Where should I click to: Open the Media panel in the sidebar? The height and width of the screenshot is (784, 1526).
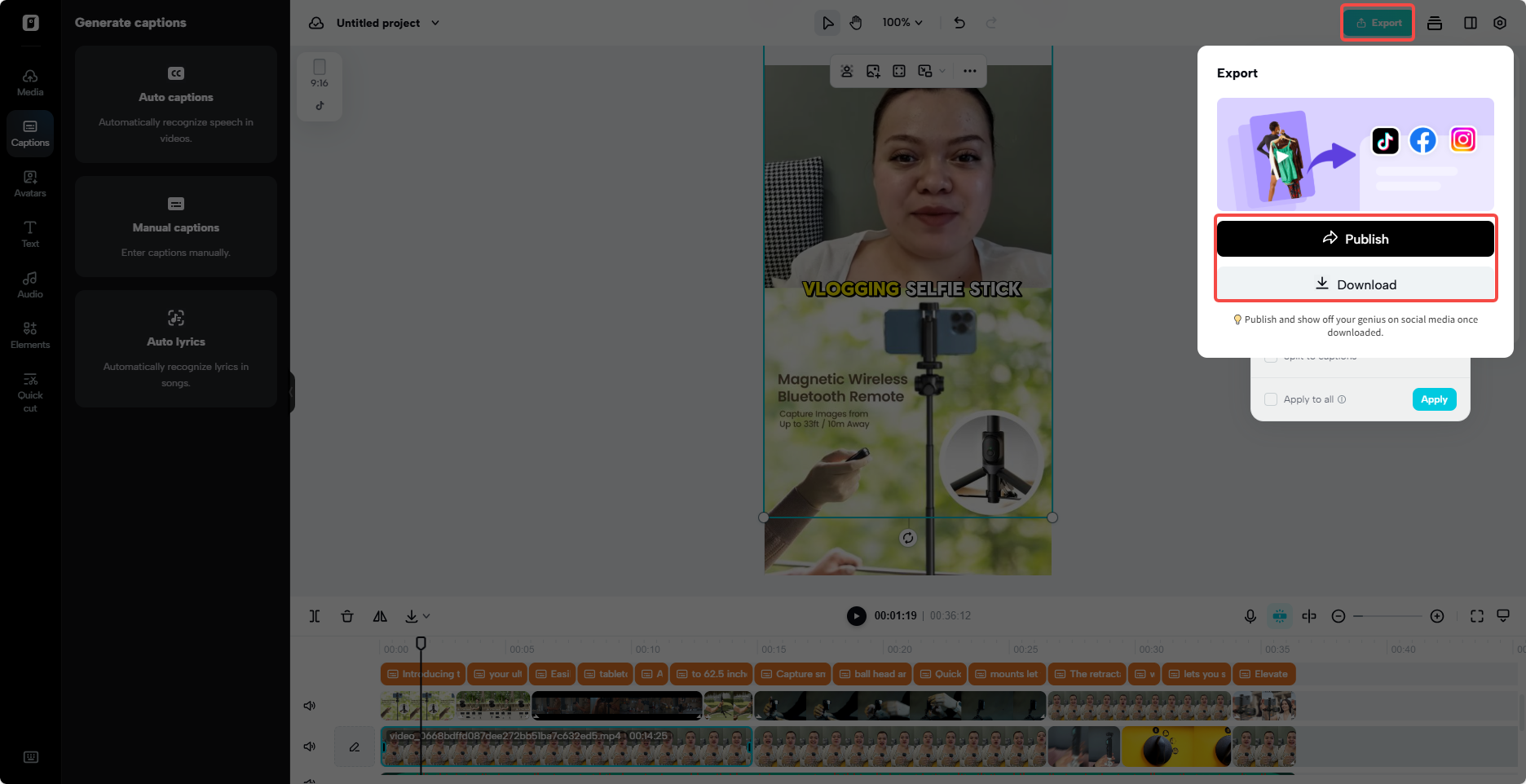pyautogui.click(x=29, y=81)
